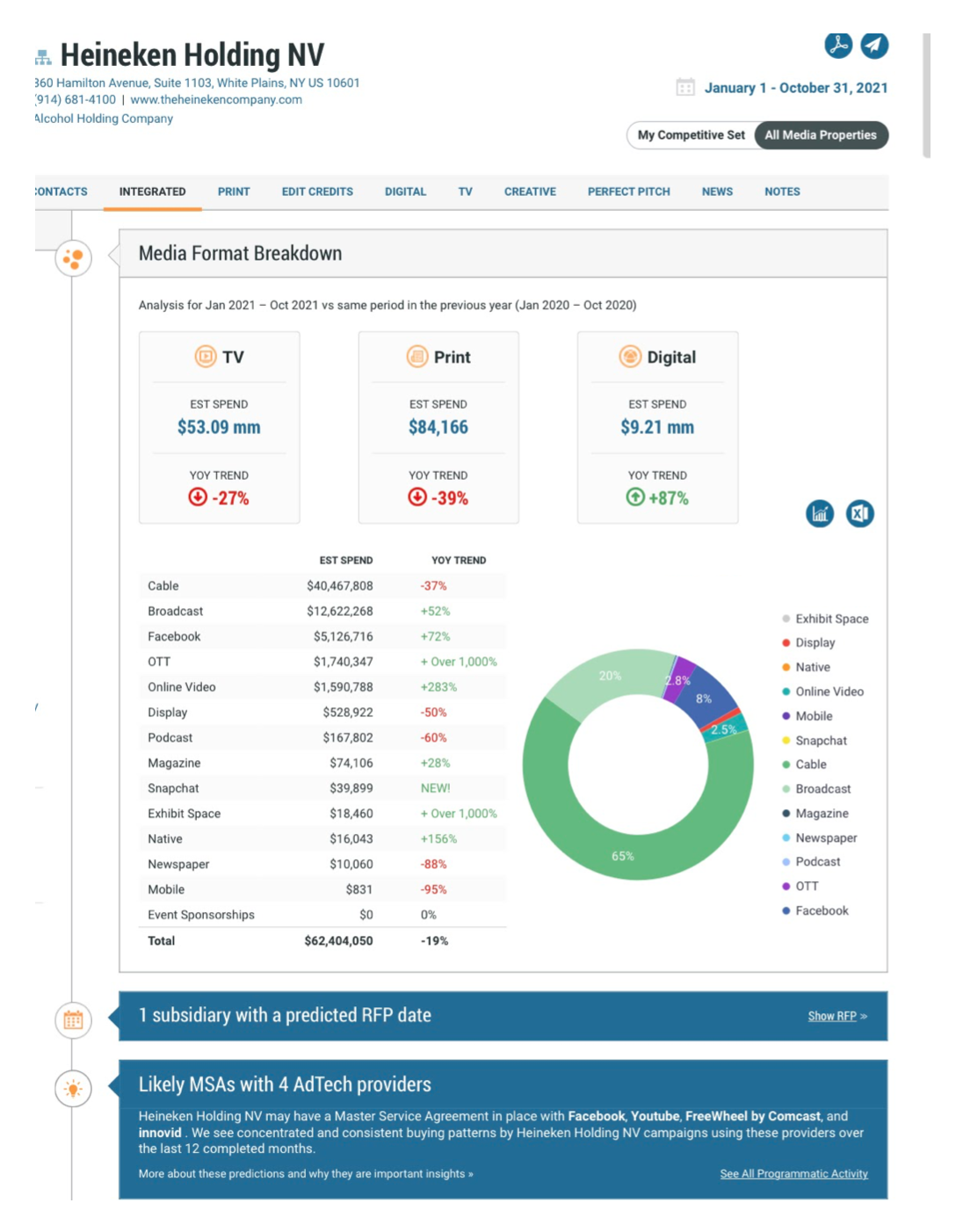Click the page vertical scrollbar
Image resolution: width=956 pixels, height=1232 pixels.
[926, 95]
